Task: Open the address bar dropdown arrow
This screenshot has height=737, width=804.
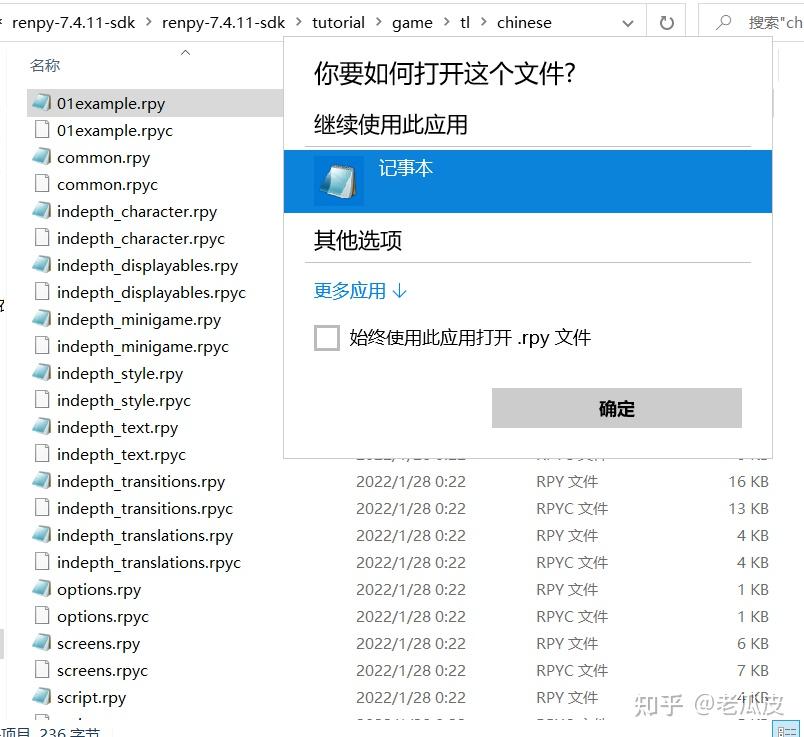Action: (x=626, y=21)
